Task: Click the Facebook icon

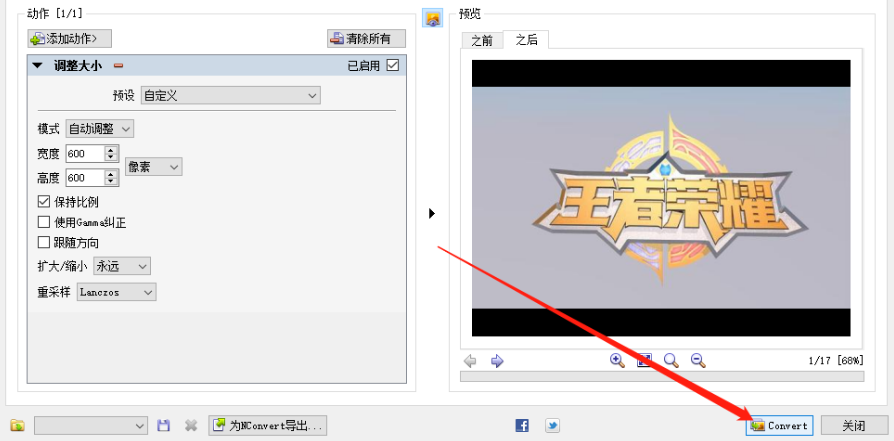Action: 522,425
